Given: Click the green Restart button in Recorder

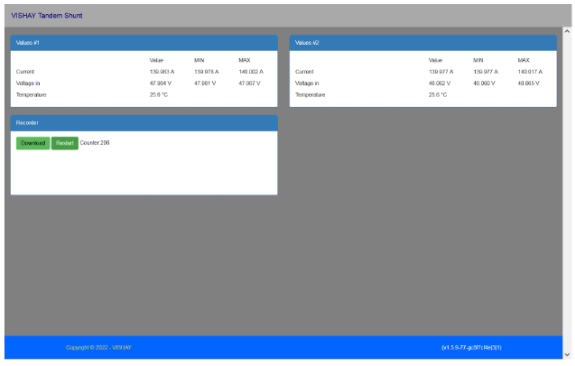Looking at the screenshot, I should point(65,143).
